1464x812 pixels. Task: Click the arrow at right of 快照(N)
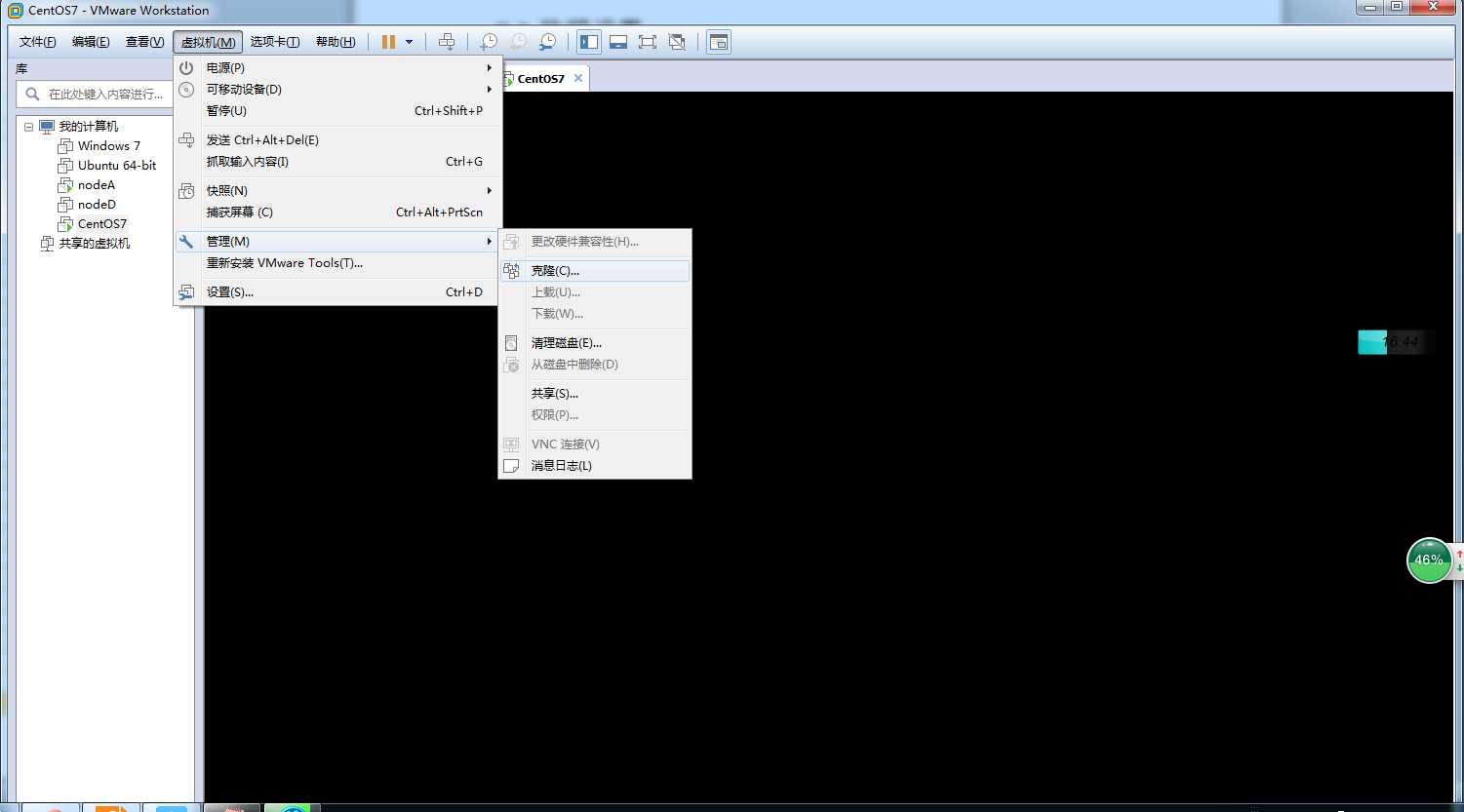[490, 191]
